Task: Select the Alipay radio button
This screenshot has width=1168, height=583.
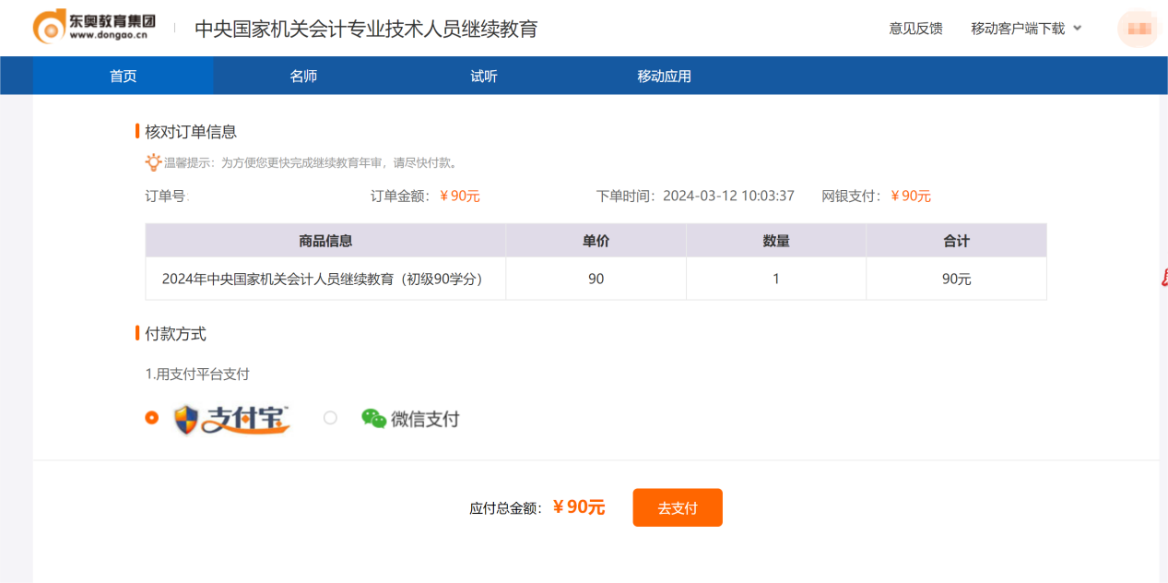Action: 152,418
